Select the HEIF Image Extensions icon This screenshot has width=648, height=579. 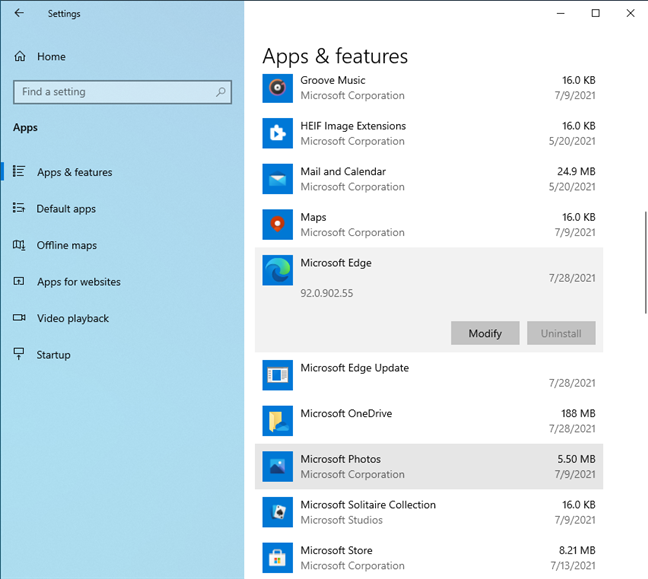tap(277, 134)
